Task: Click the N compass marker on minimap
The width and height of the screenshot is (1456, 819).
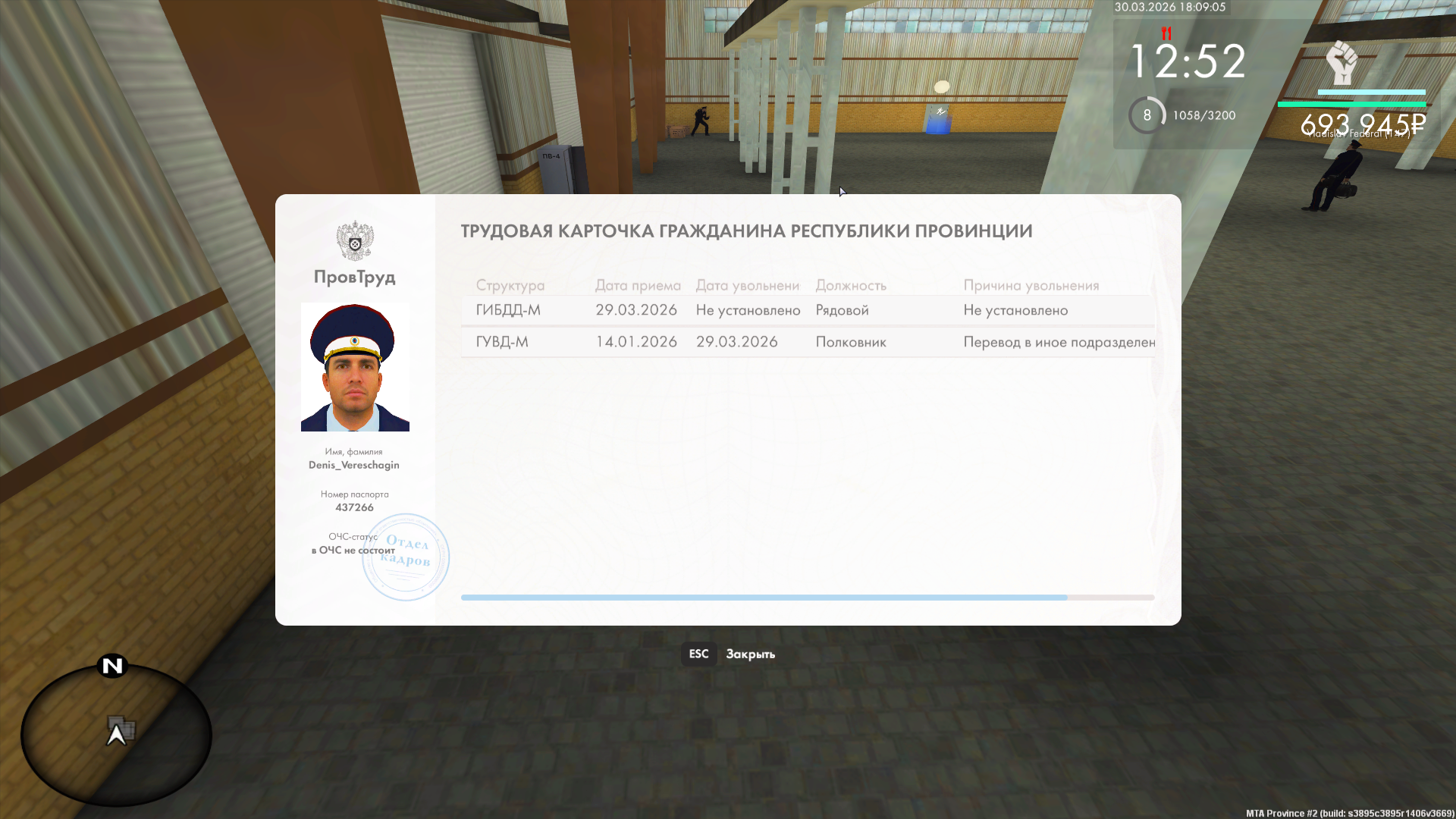Action: [x=112, y=666]
